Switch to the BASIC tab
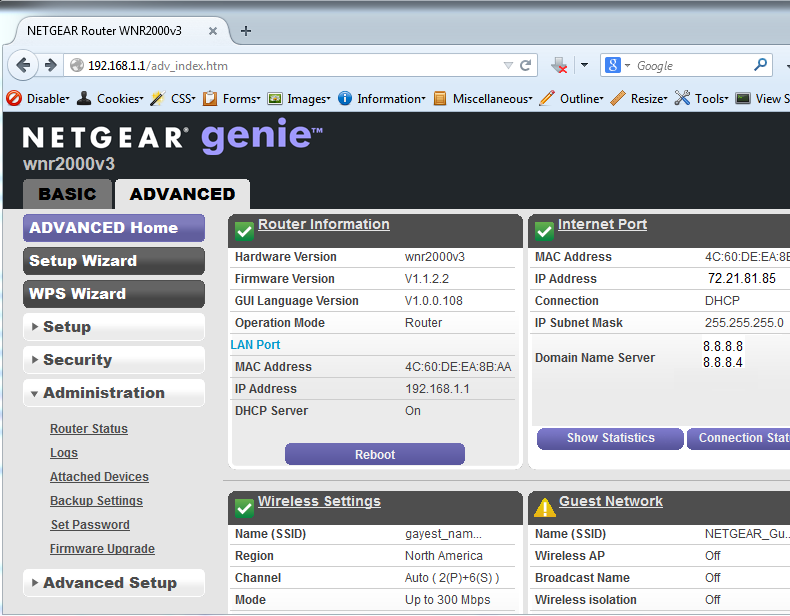 tap(68, 194)
